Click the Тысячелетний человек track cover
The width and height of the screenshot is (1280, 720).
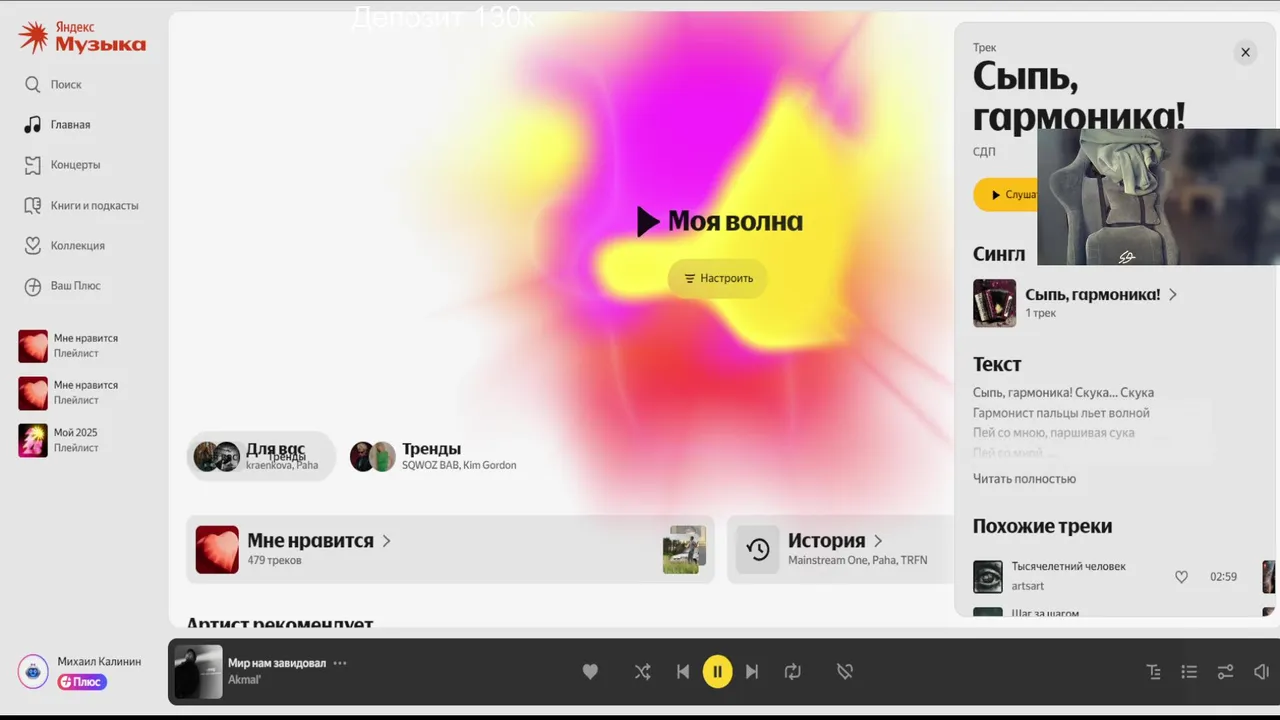click(x=988, y=576)
